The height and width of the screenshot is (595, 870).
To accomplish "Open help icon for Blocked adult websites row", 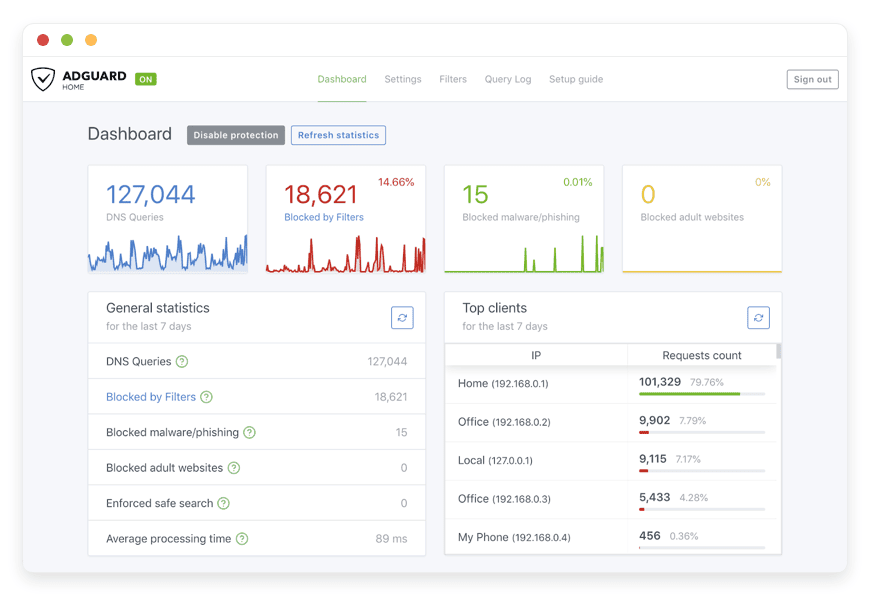I will coord(234,468).
